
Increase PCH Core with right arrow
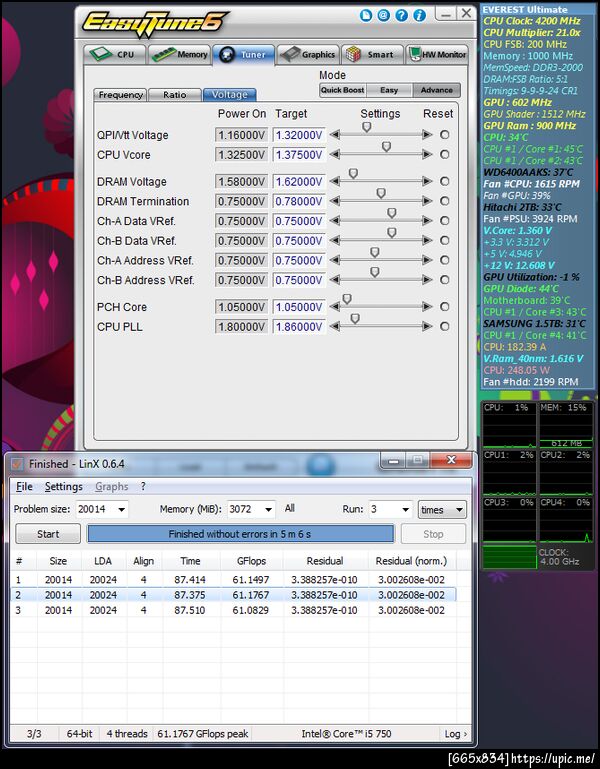(x=427, y=307)
